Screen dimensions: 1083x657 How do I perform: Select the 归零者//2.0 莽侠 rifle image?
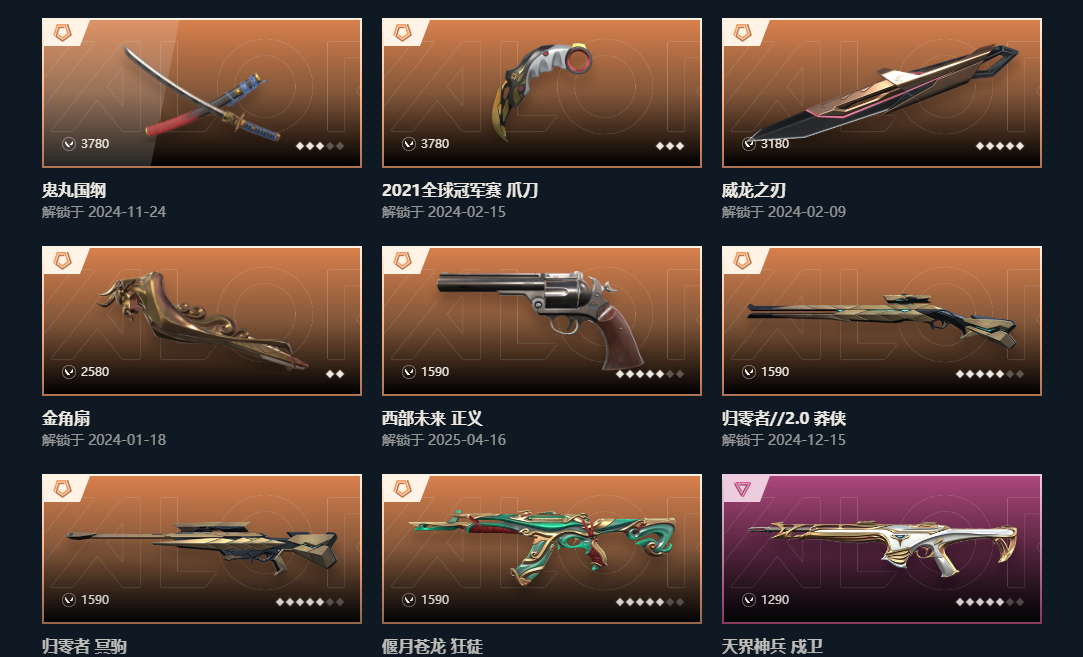click(x=882, y=319)
